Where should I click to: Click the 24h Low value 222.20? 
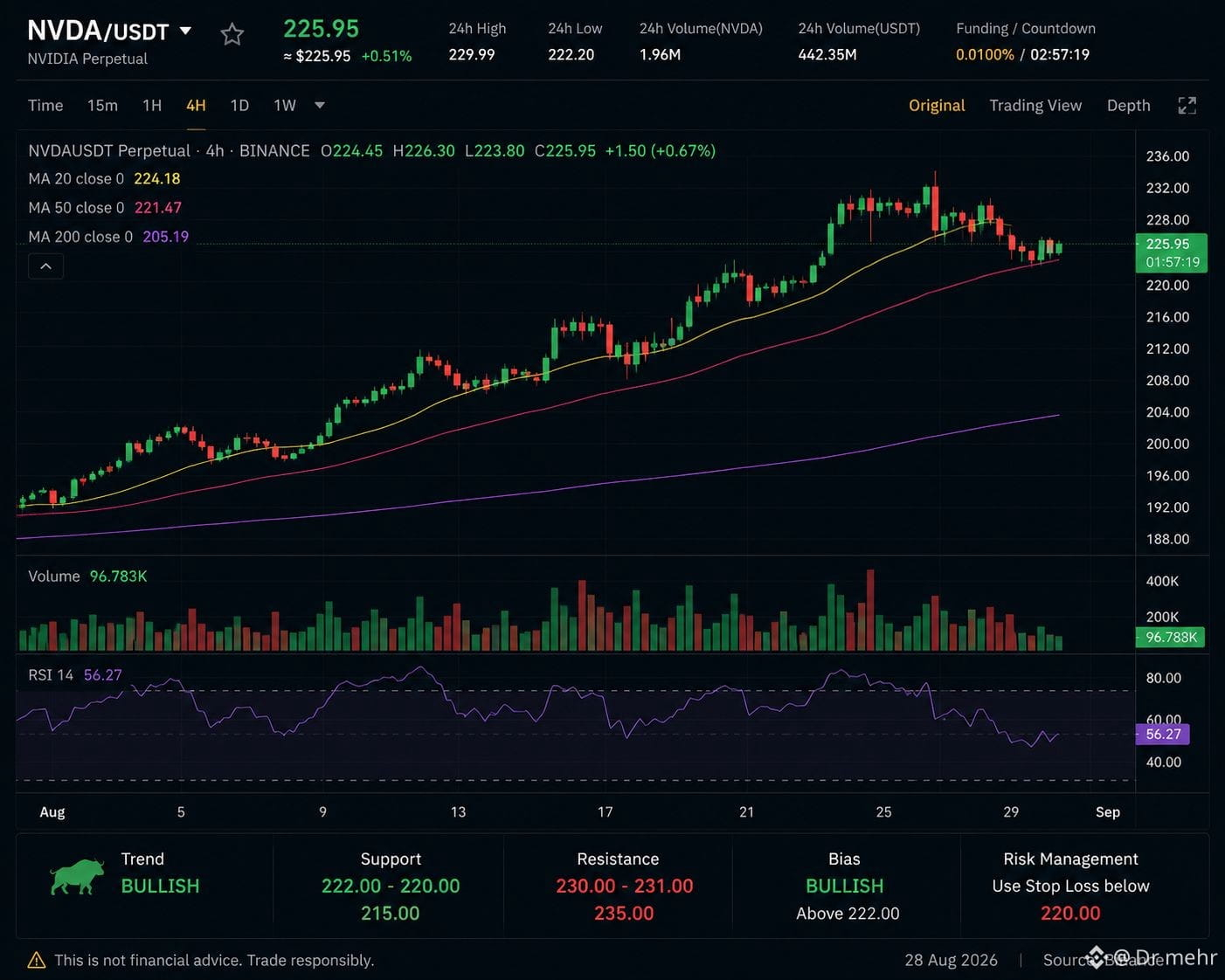pyautogui.click(x=571, y=55)
